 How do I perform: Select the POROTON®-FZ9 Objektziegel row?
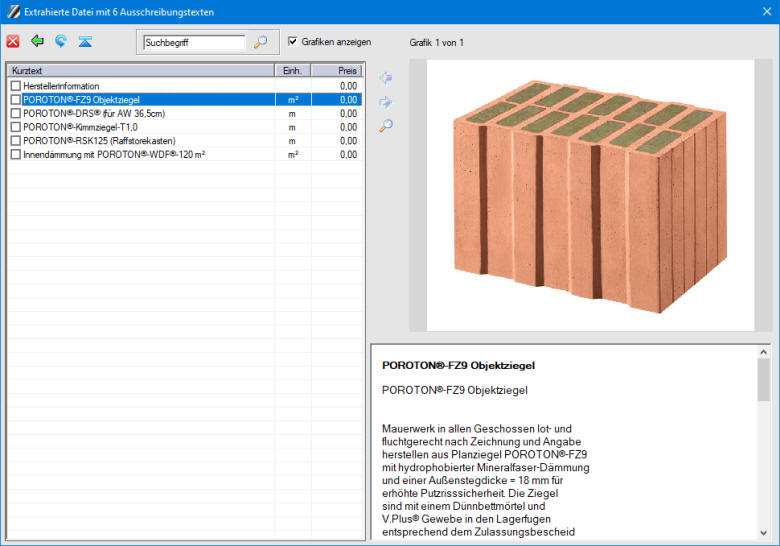tap(185, 99)
